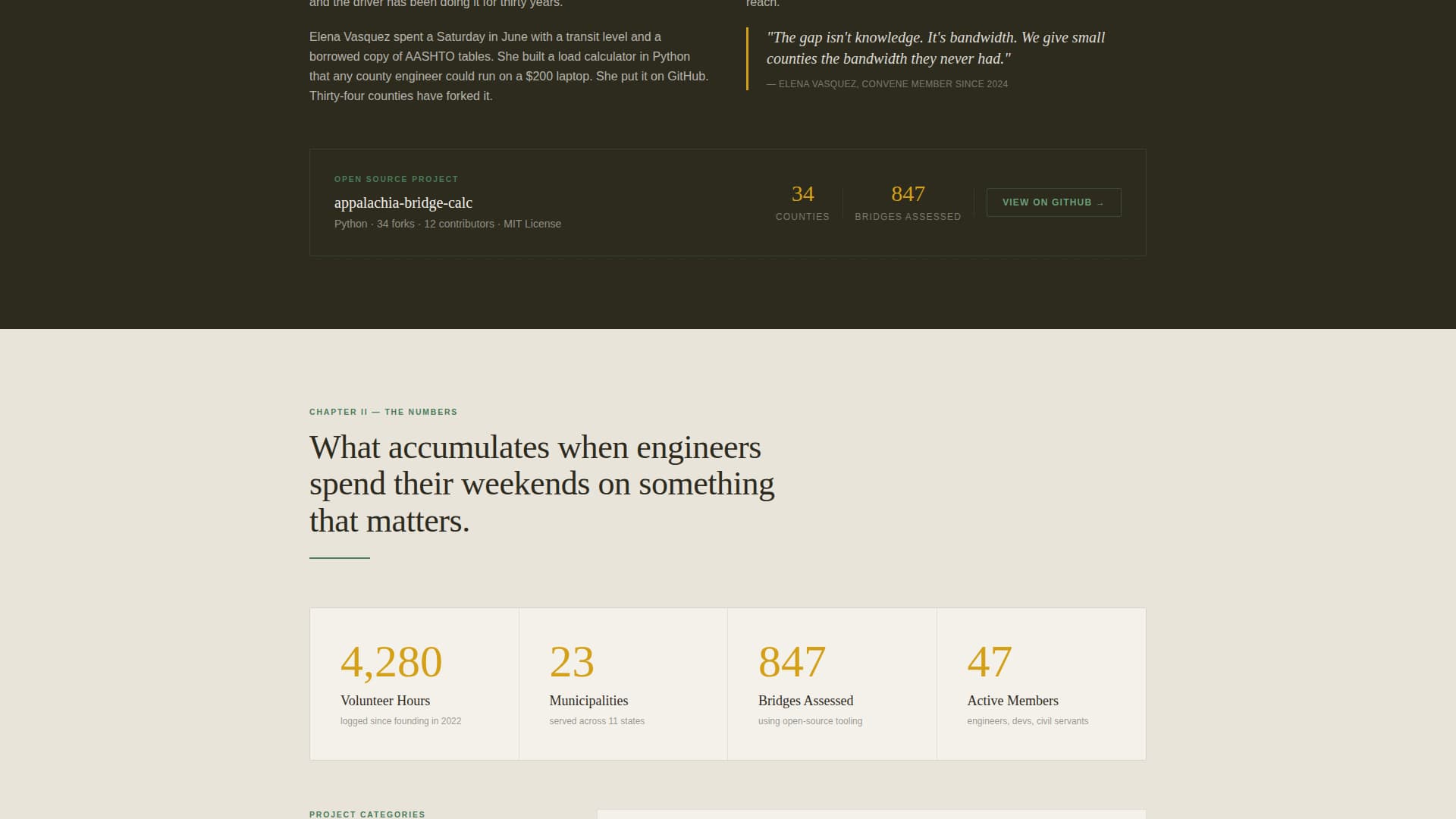Select the MIT License text
The image size is (1456, 819).
coord(533,224)
